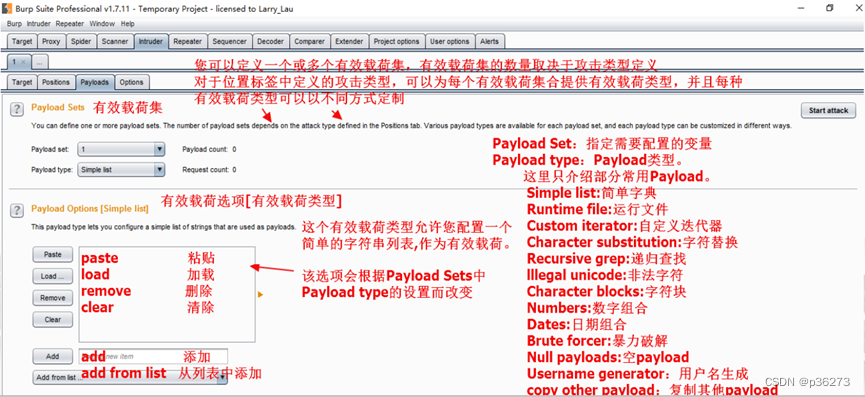Open the Payload set dropdown
This screenshot has height=397, width=865.
pos(121,149)
